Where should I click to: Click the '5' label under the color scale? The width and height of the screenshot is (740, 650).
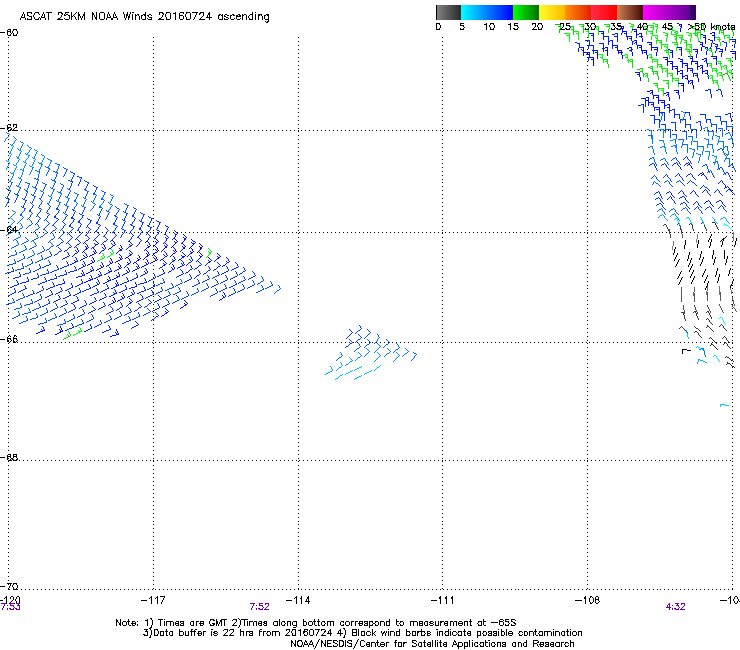[x=462, y=27]
